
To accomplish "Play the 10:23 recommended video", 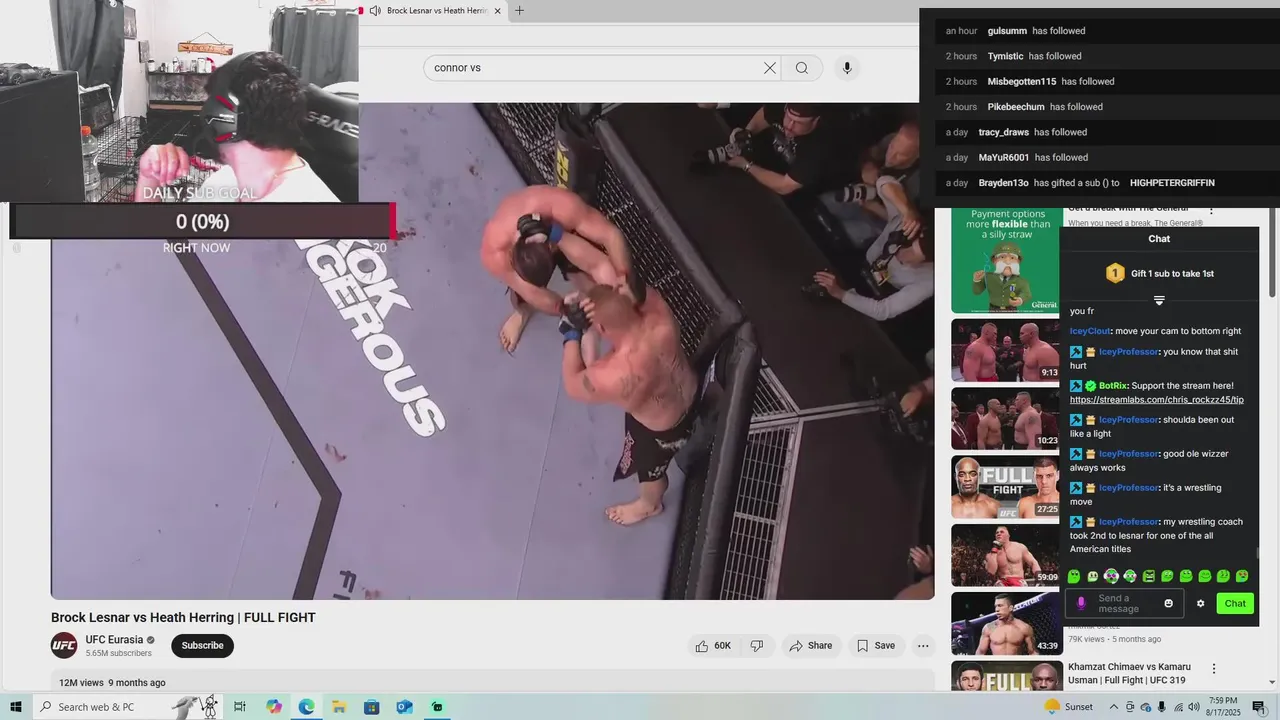I will (x=1005, y=418).
